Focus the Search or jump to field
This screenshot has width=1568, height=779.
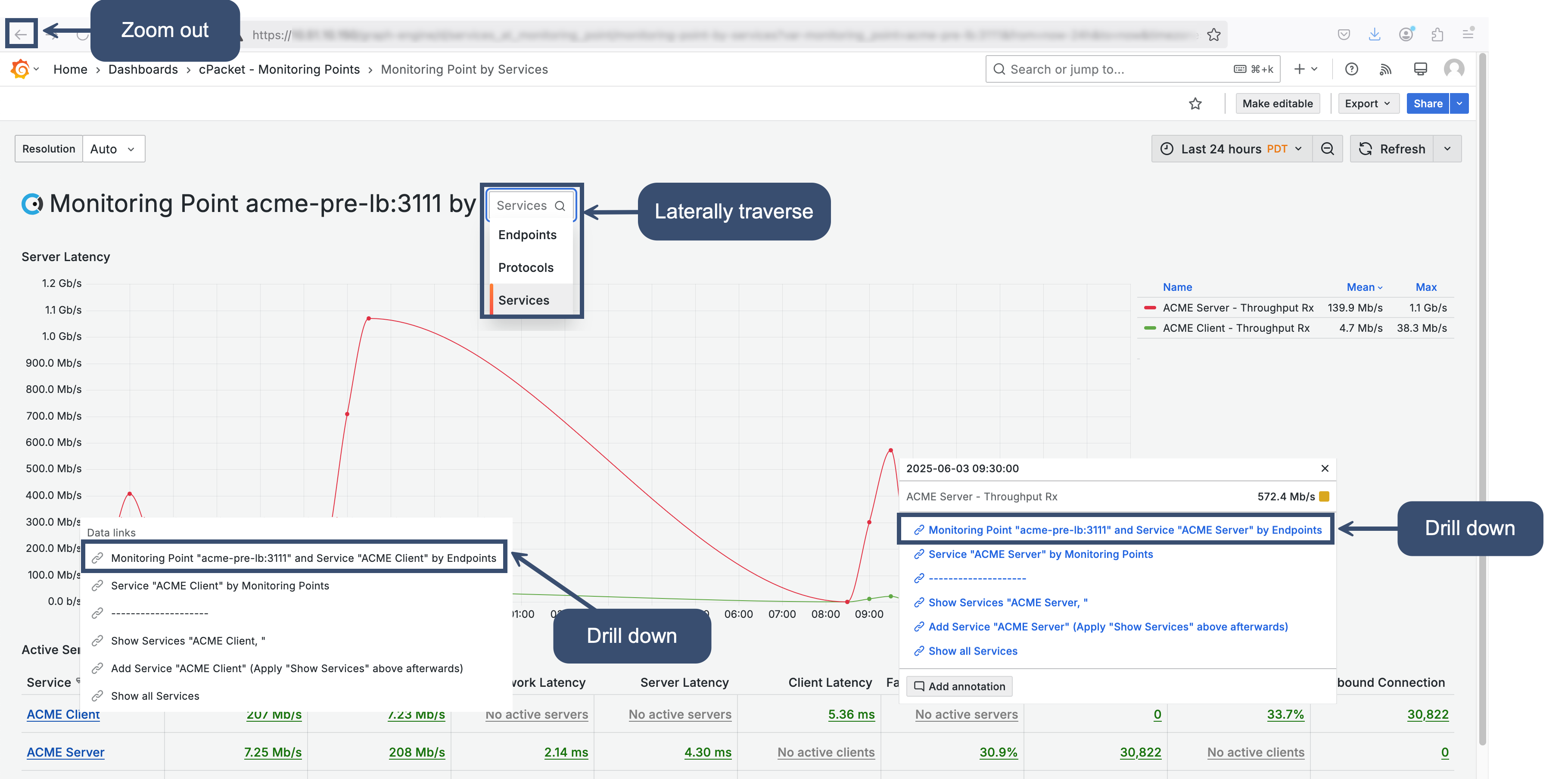[x=1132, y=69]
